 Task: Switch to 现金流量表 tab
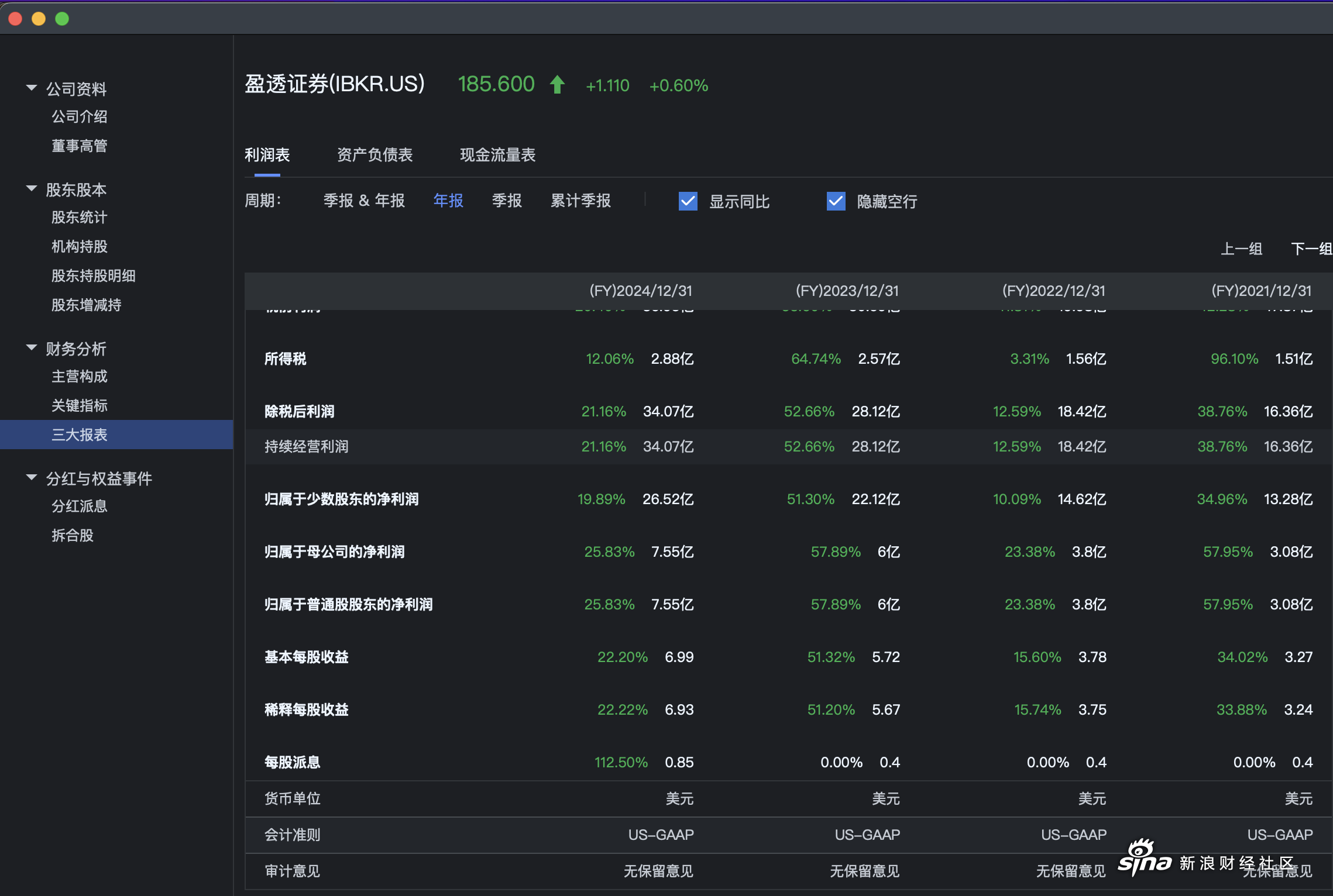498,155
